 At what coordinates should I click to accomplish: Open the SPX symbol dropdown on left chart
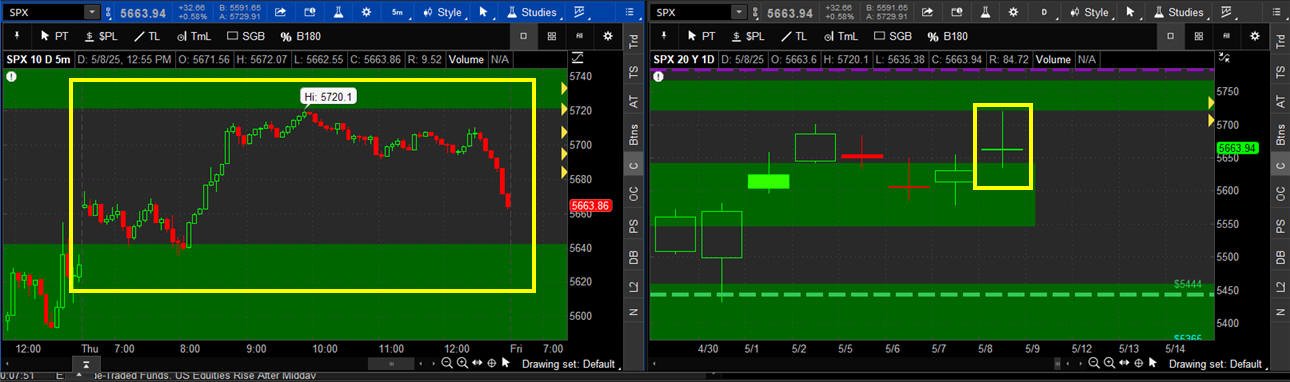click(92, 12)
